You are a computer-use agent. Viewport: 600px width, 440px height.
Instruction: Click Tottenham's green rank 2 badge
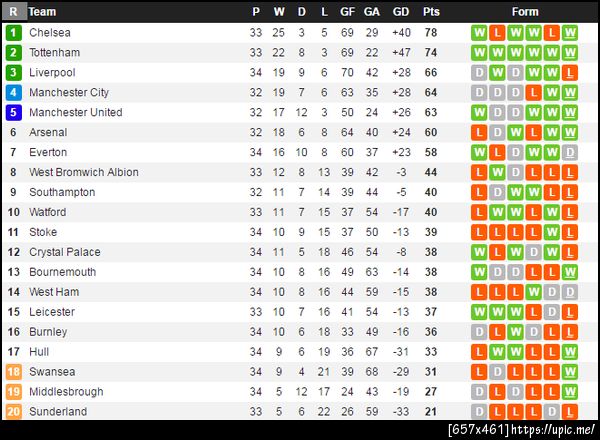(x=13, y=52)
